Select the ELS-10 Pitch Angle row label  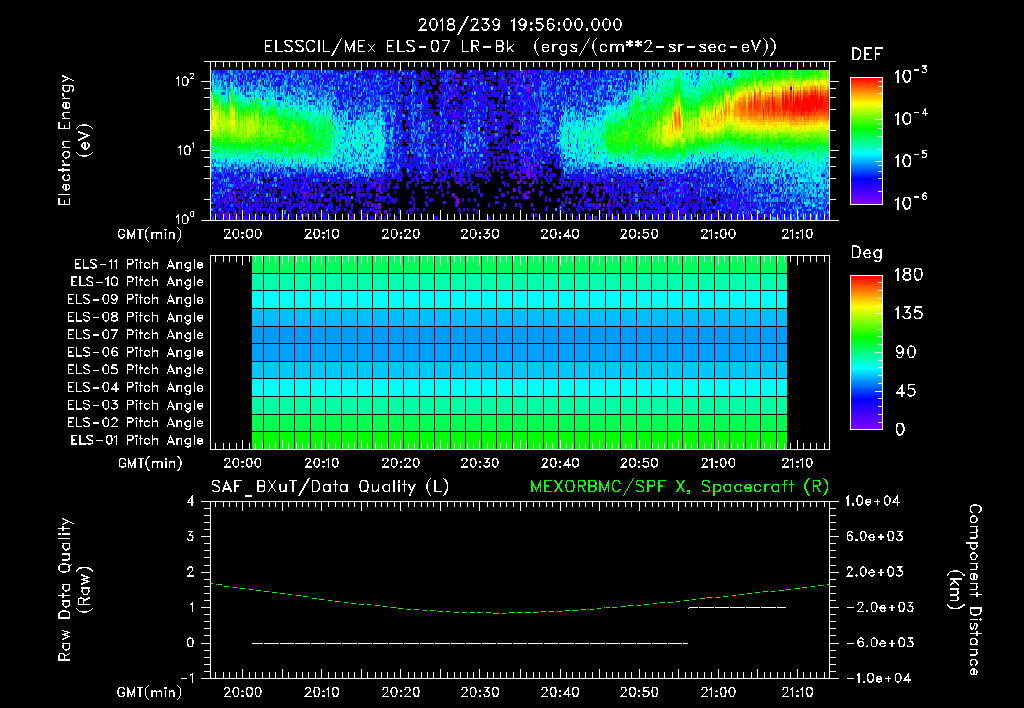click(x=137, y=282)
